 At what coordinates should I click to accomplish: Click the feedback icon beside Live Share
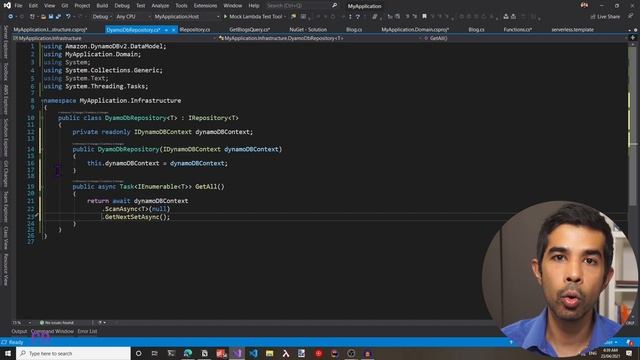631,16
